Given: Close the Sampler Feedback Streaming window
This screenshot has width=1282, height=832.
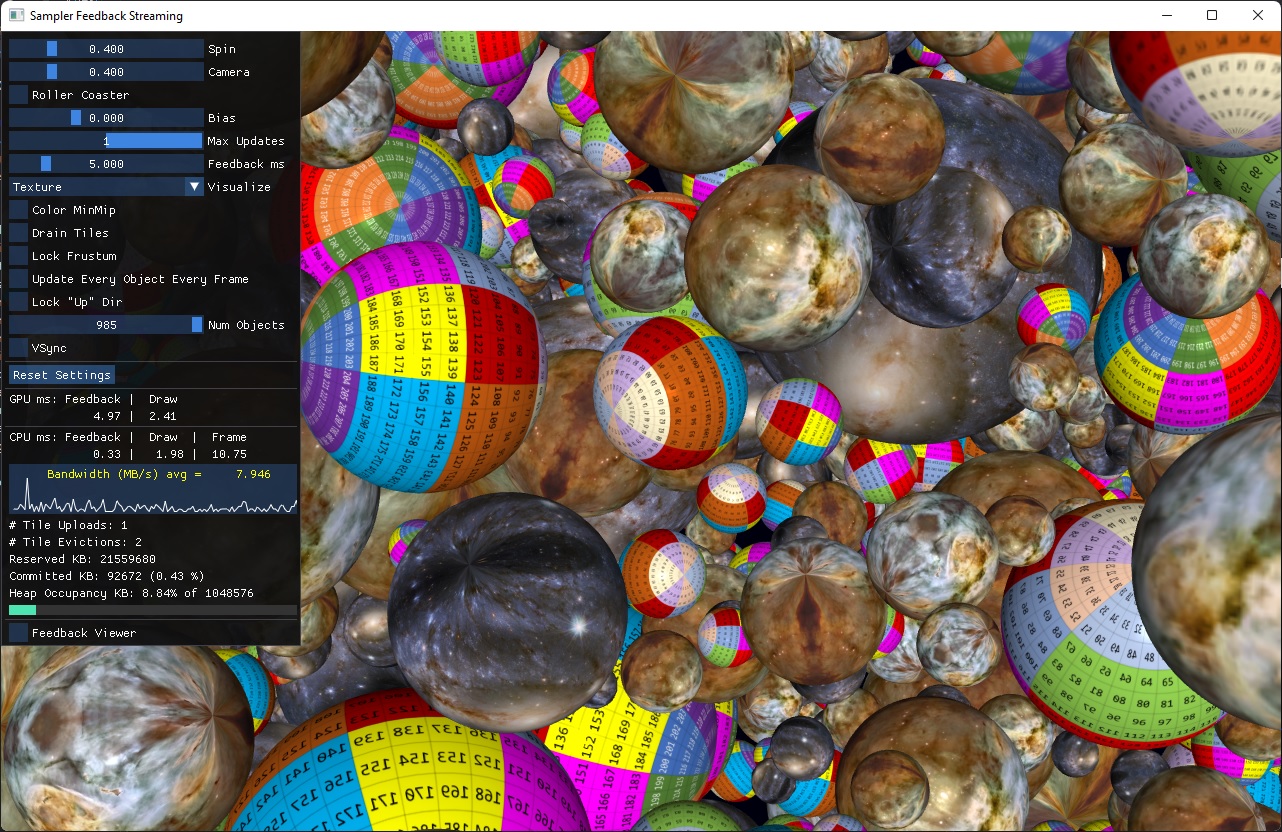Looking at the screenshot, I should pyautogui.click(x=1258, y=16).
